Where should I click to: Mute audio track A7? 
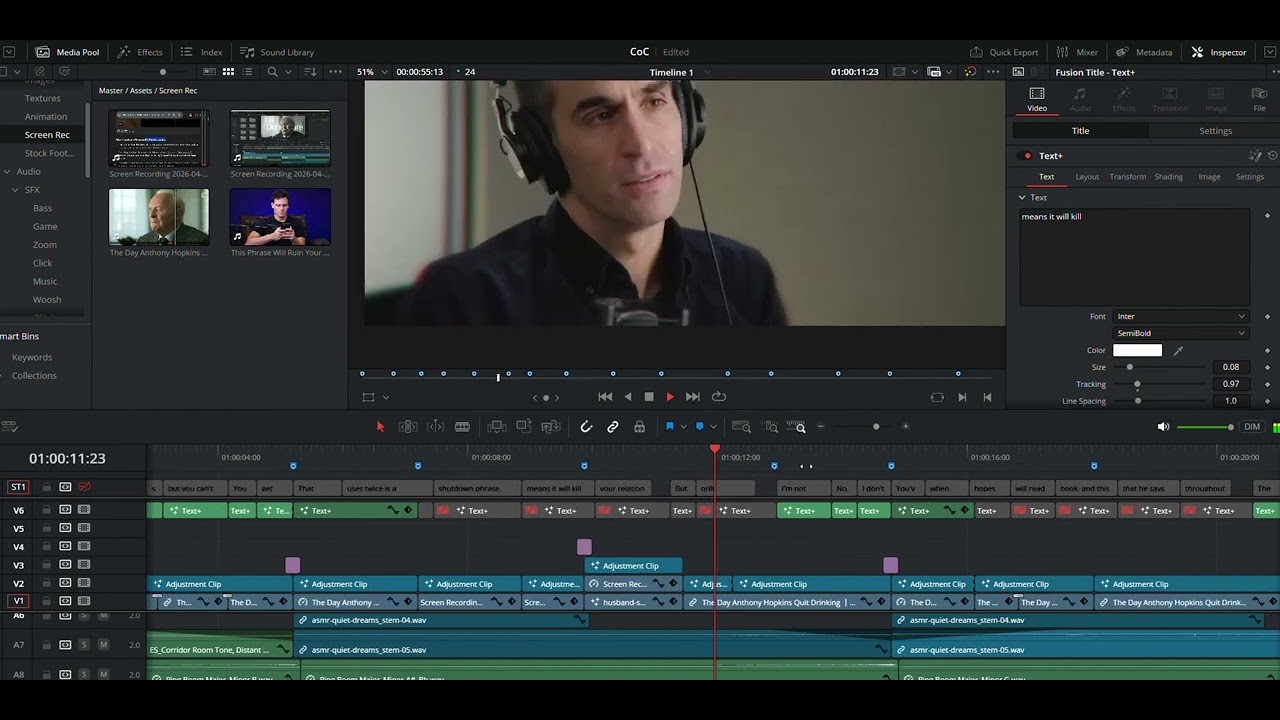point(103,645)
